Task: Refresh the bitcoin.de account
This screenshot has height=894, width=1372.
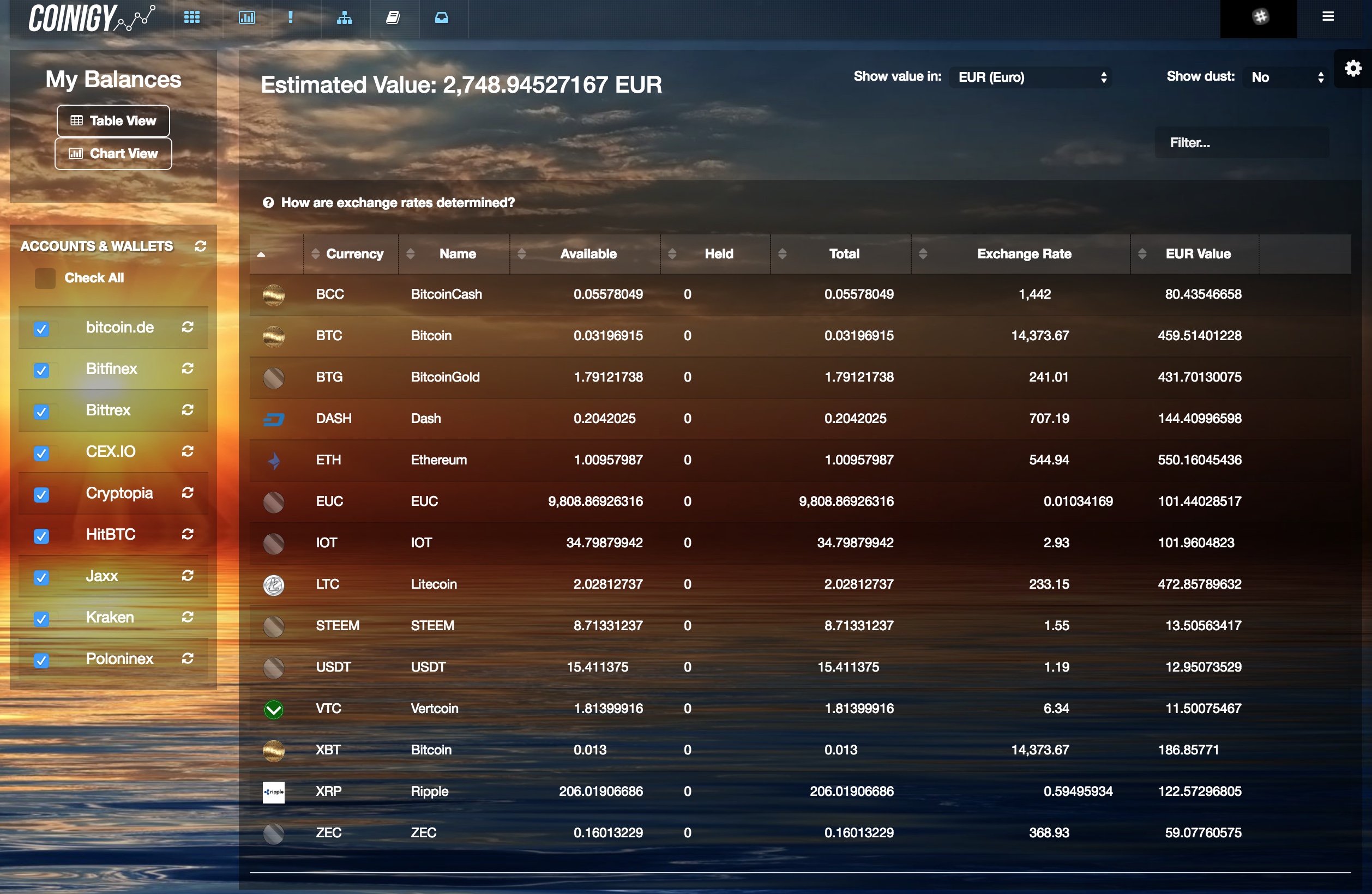Action: (188, 327)
